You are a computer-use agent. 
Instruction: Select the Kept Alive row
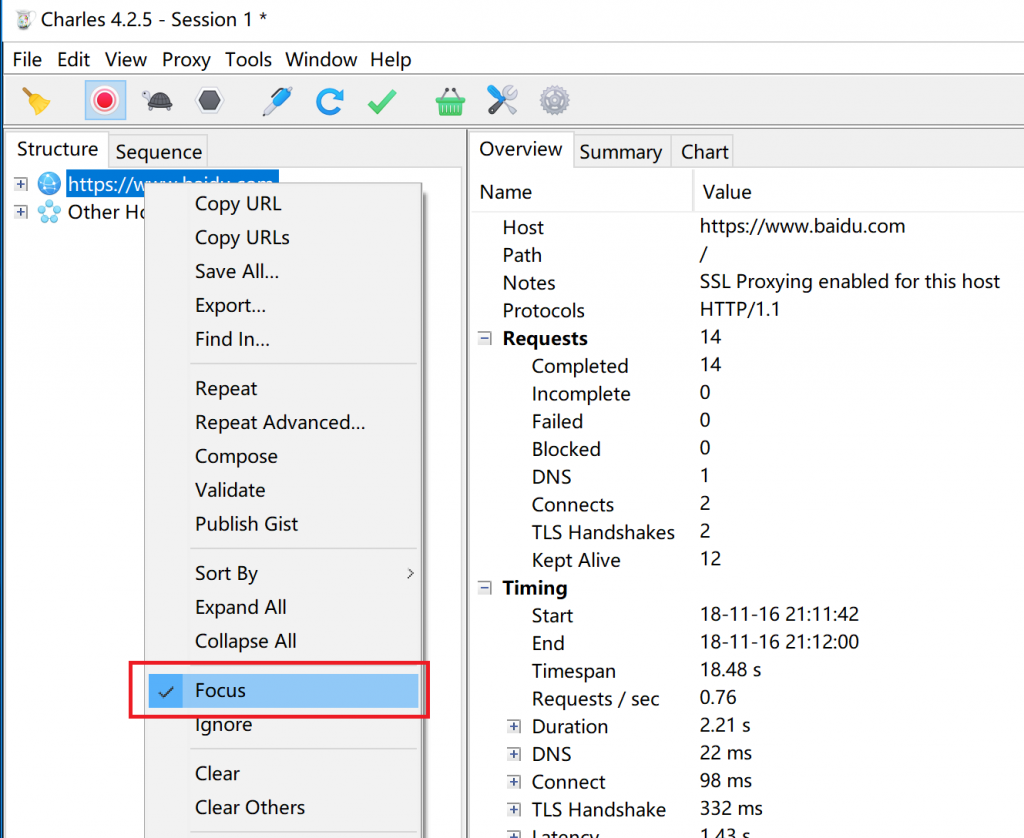pos(748,560)
